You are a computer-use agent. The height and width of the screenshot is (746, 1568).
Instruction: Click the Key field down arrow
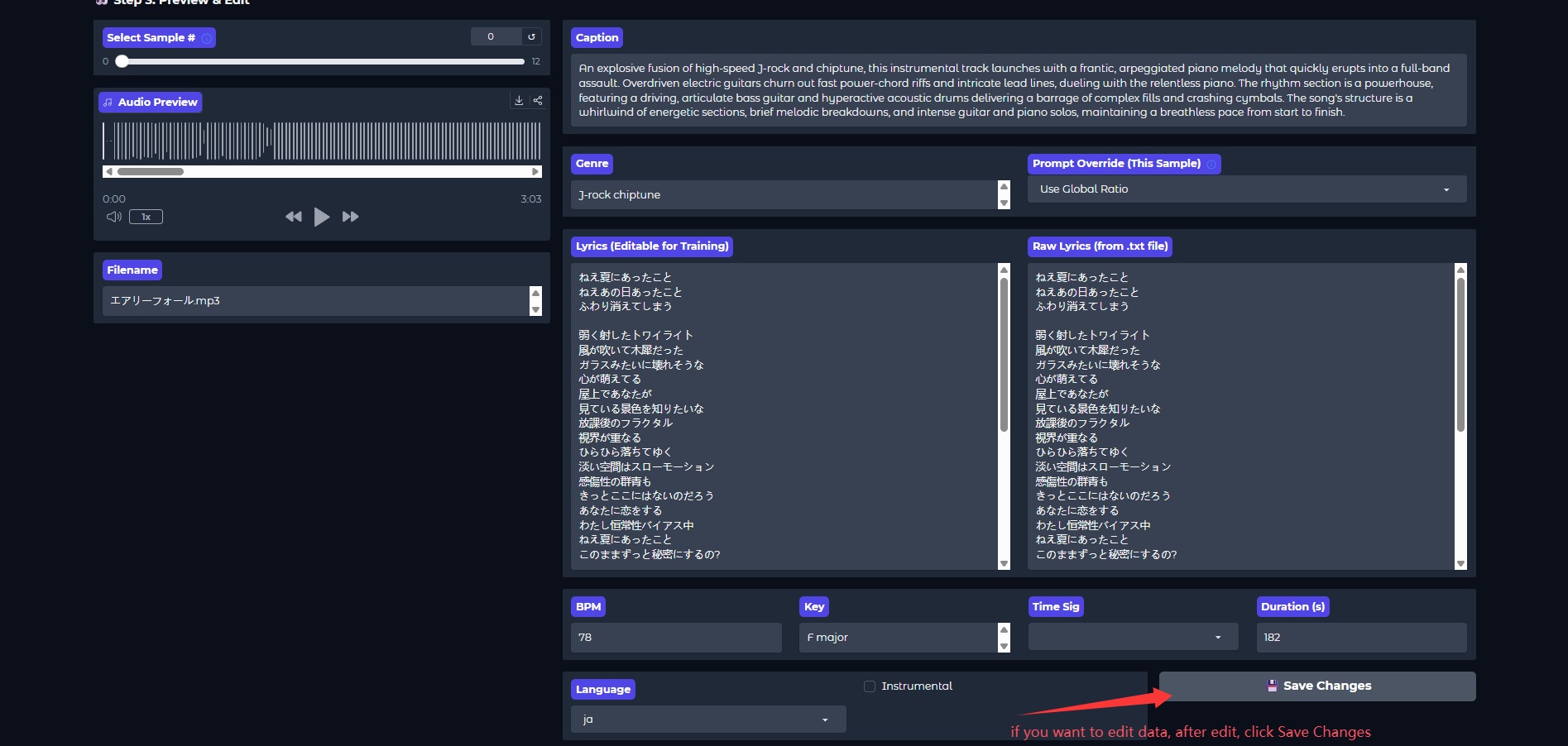[1005, 646]
